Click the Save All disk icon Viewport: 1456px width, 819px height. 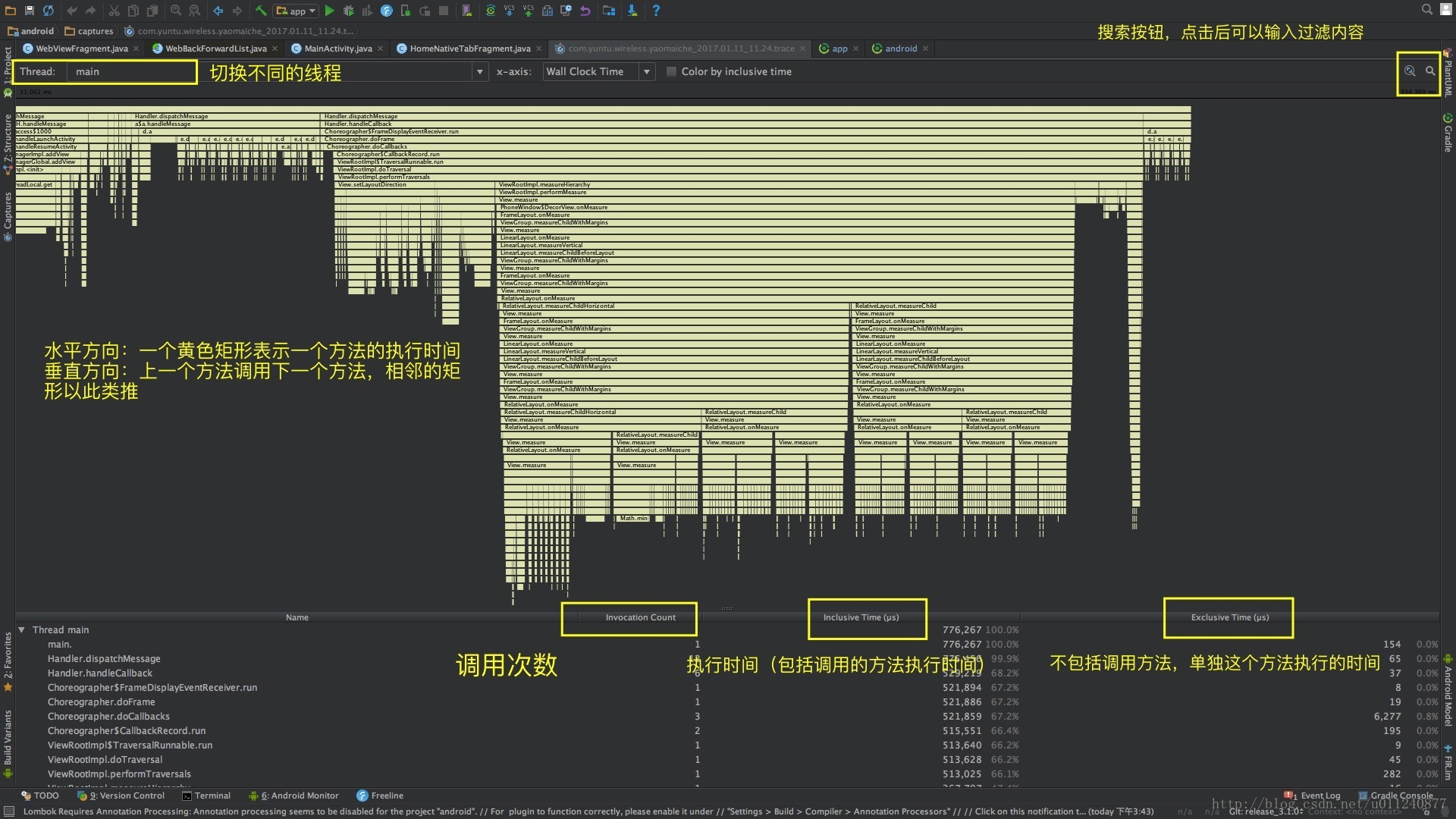[x=29, y=11]
